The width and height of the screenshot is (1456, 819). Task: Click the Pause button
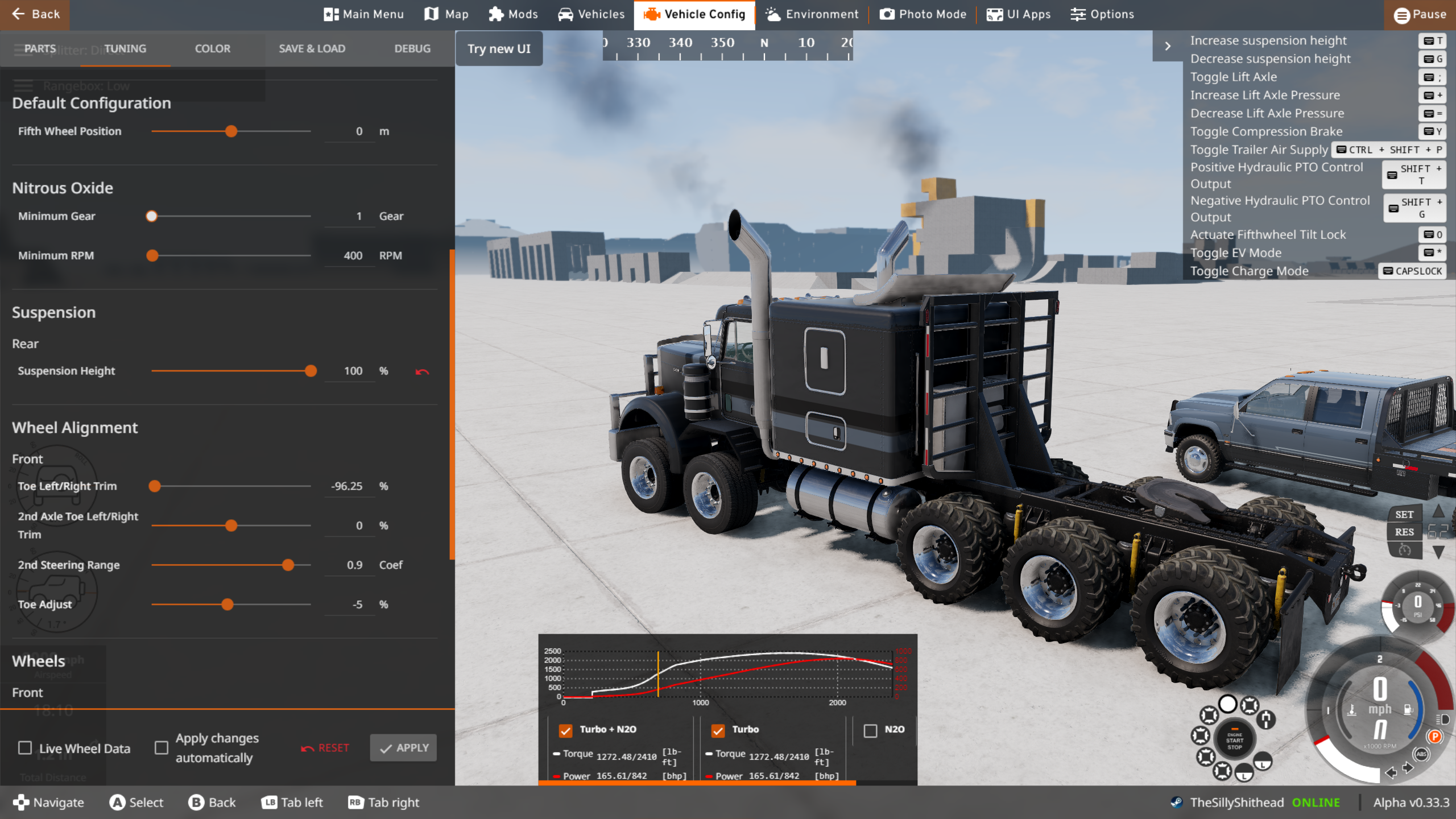1420,15
